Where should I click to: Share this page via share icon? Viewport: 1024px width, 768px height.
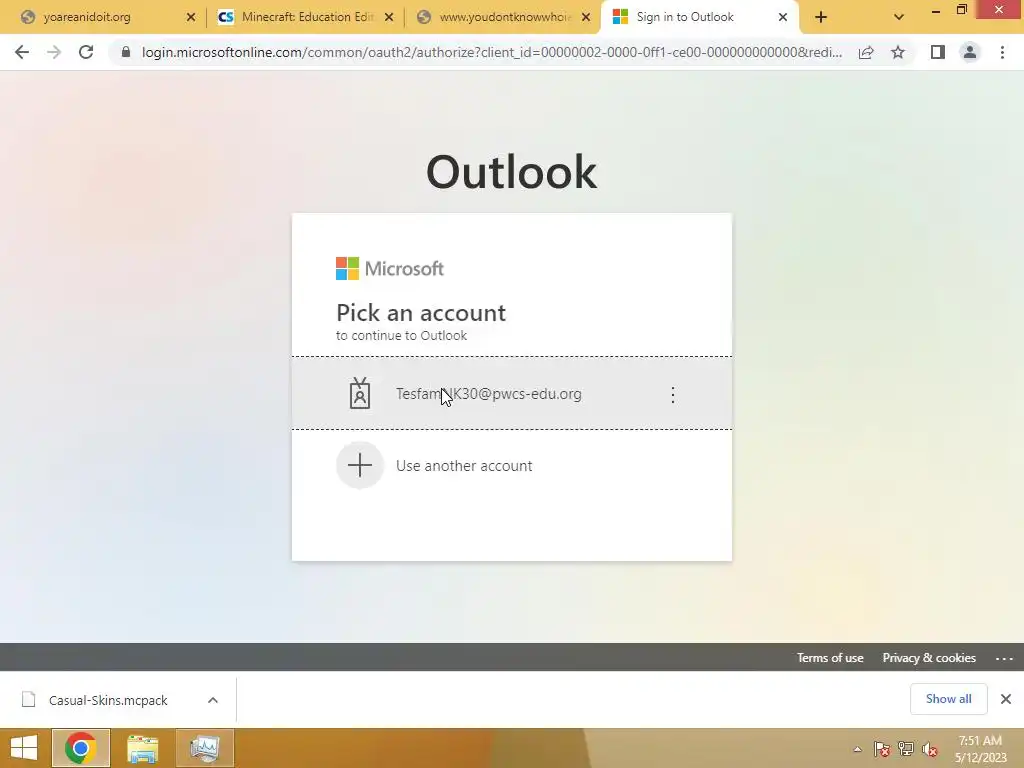866,52
